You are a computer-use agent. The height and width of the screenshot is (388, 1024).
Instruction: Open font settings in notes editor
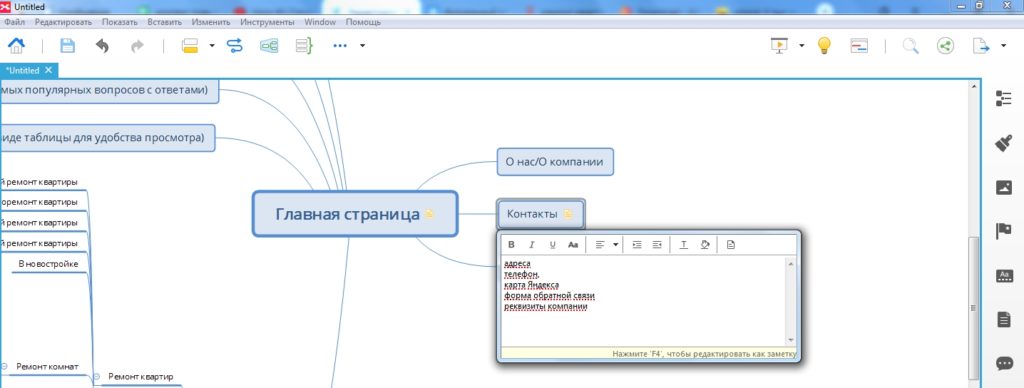coord(573,244)
